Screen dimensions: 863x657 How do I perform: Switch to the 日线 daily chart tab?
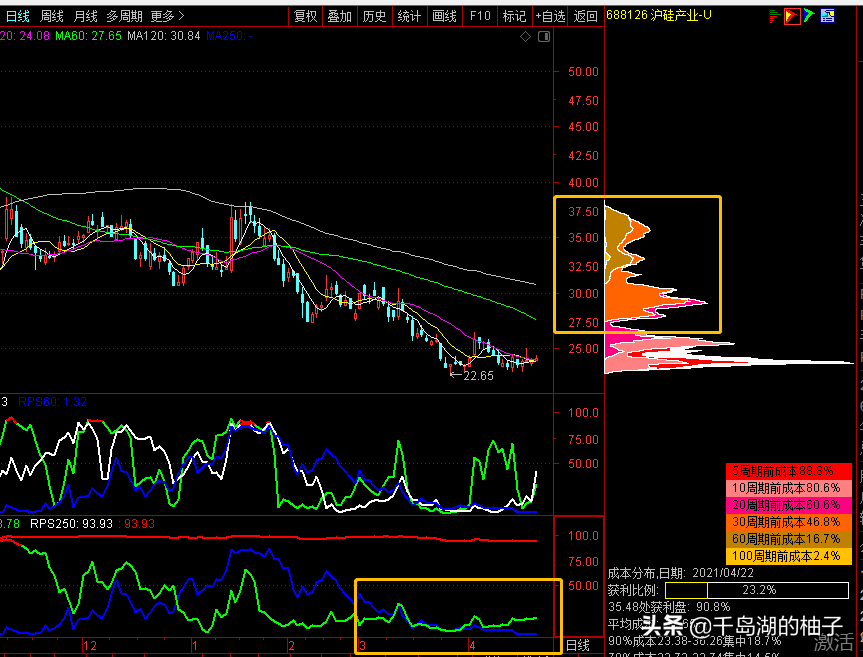(17, 17)
